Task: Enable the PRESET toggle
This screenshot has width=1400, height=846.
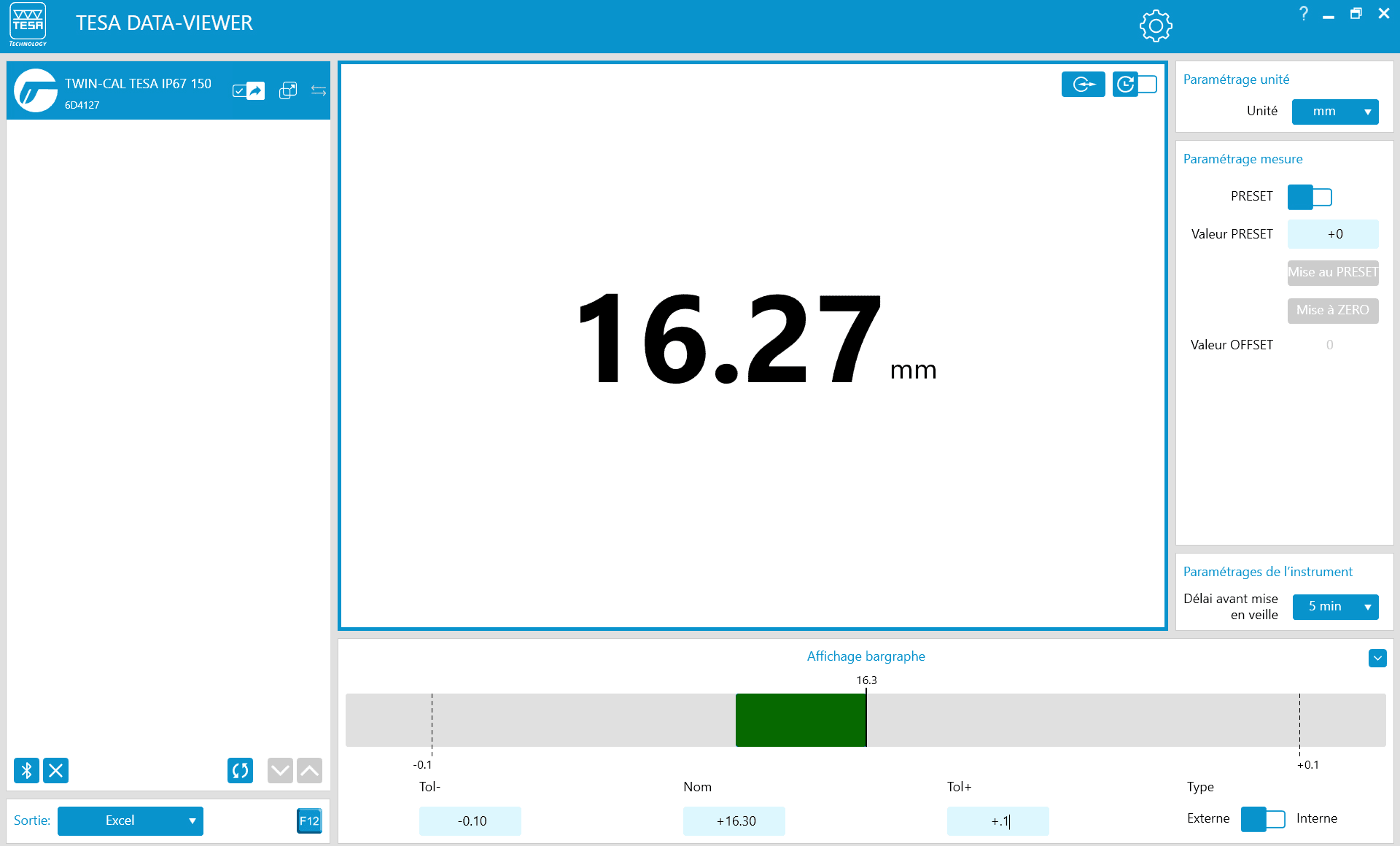Action: pos(1310,197)
